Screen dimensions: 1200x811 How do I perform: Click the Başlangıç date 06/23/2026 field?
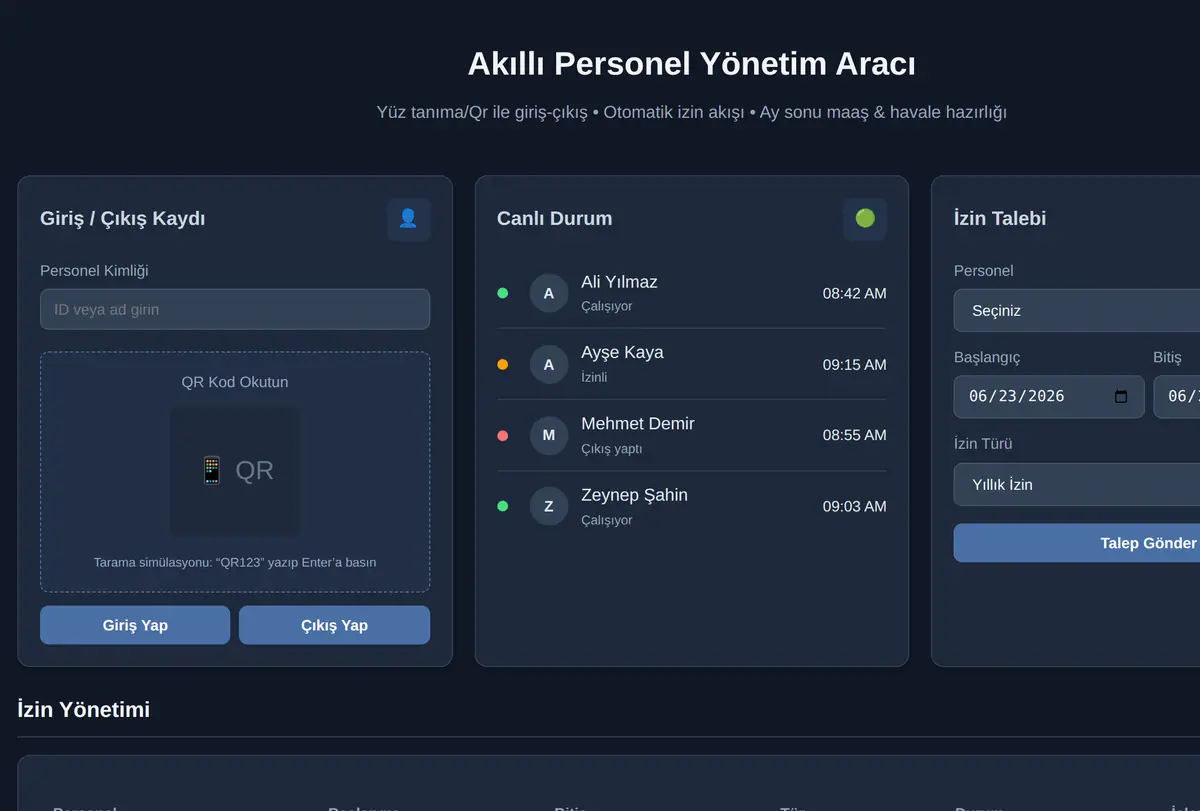[x=1049, y=396]
